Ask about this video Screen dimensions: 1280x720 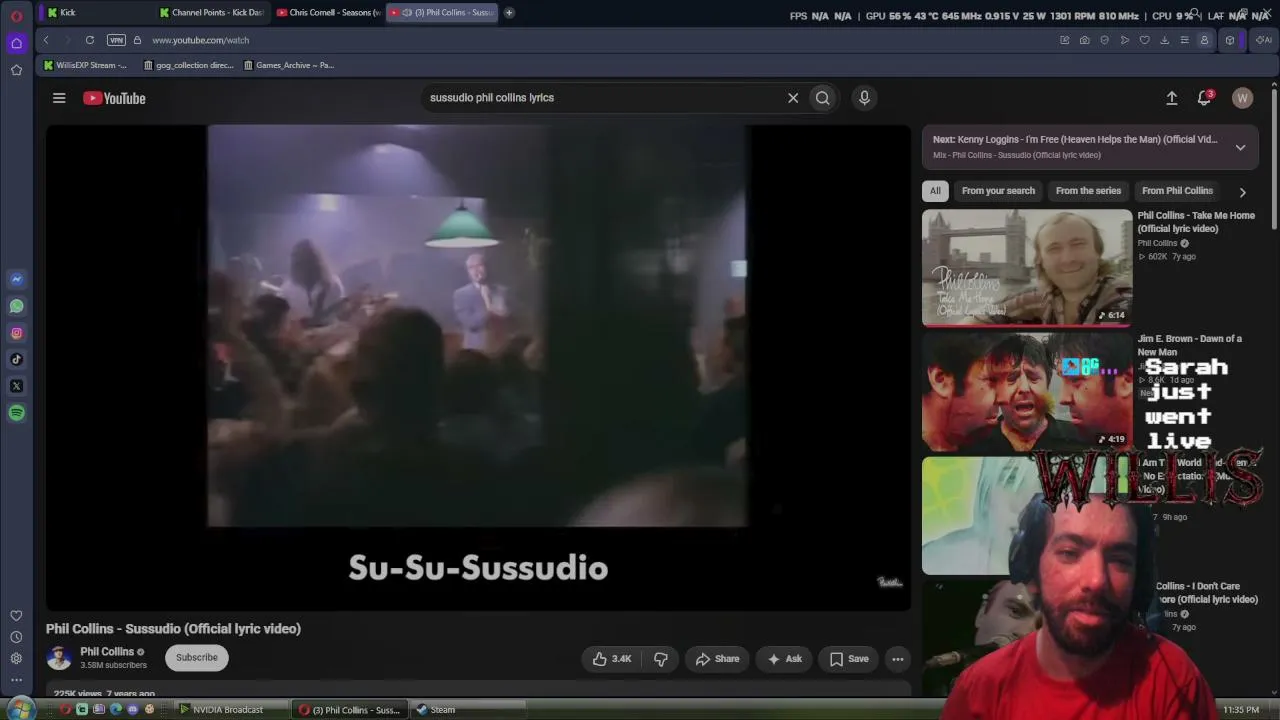(785, 659)
